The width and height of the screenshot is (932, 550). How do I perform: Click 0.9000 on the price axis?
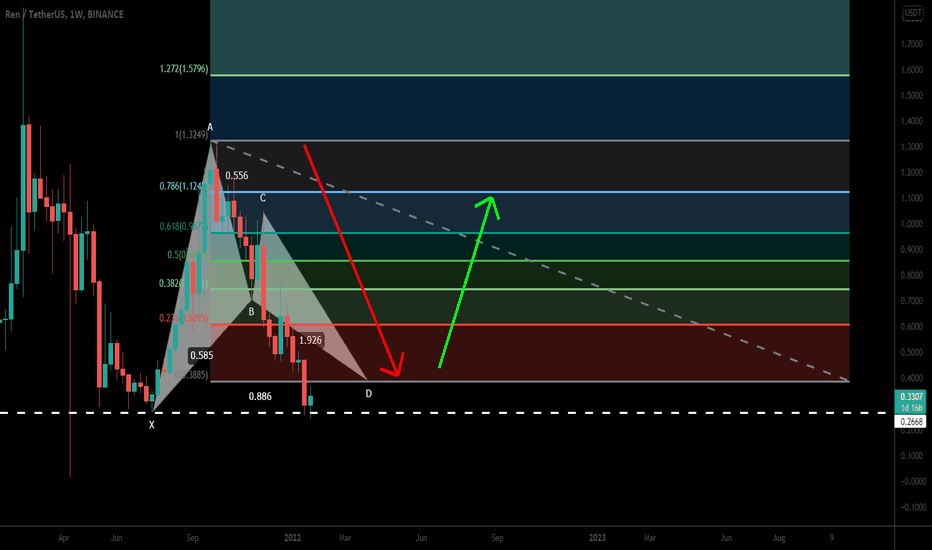tap(912, 250)
